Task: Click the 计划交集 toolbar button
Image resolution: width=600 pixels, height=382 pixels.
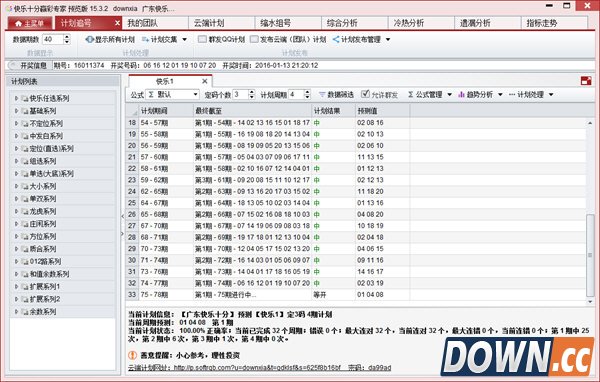Action: [x=159, y=39]
